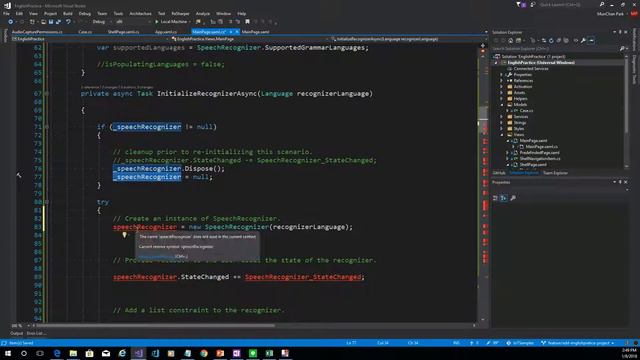This screenshot has width=640, height=360.
Task: Open the Local Machine target dropdown arrow
Action: (x=190, y=22)
